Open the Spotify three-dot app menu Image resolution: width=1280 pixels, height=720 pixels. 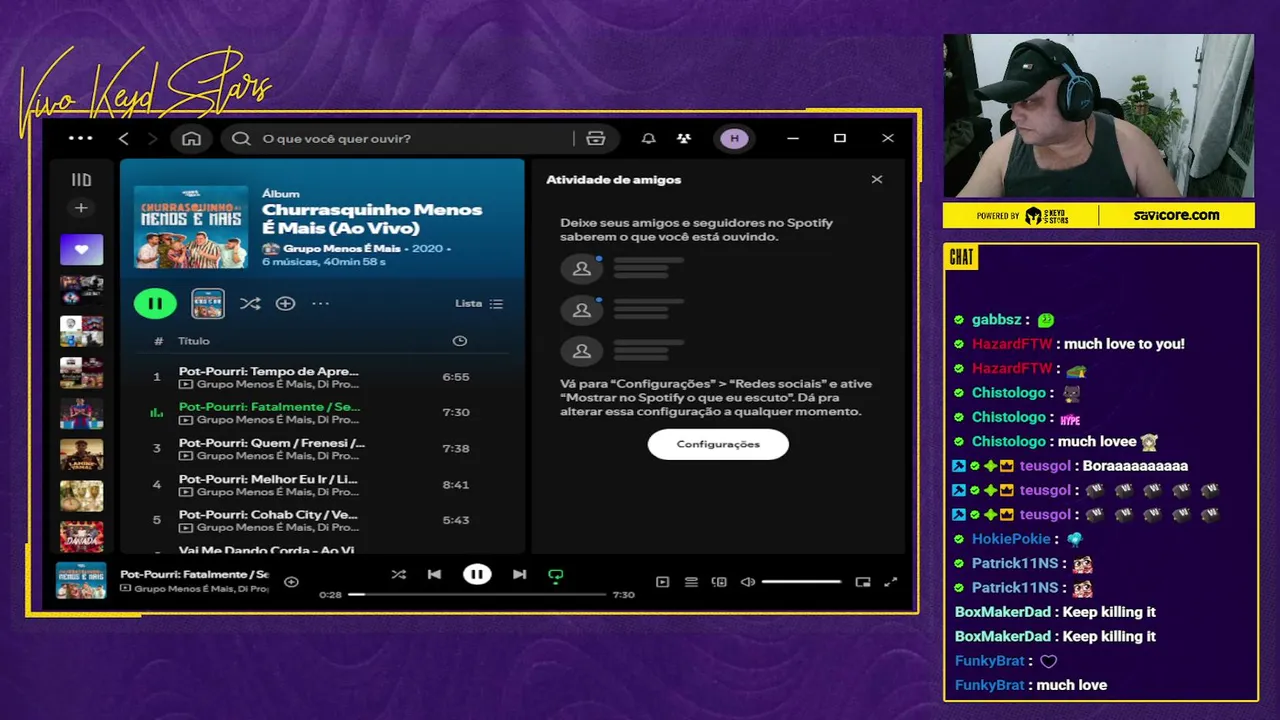click(80, 139)
